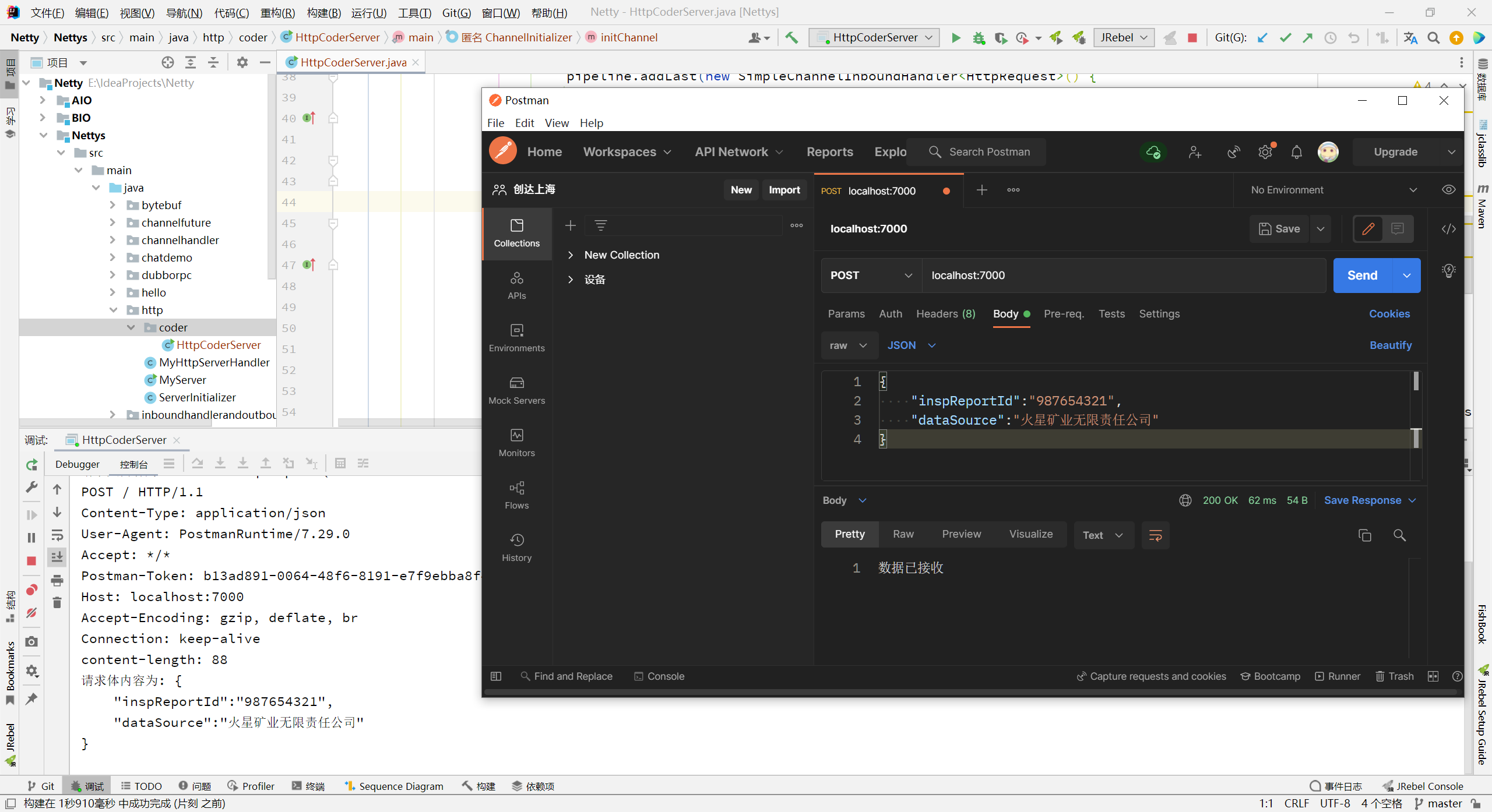1492x812 pixels.
Task: Switch to the Debugger tab
Action: tap(78, 464)
